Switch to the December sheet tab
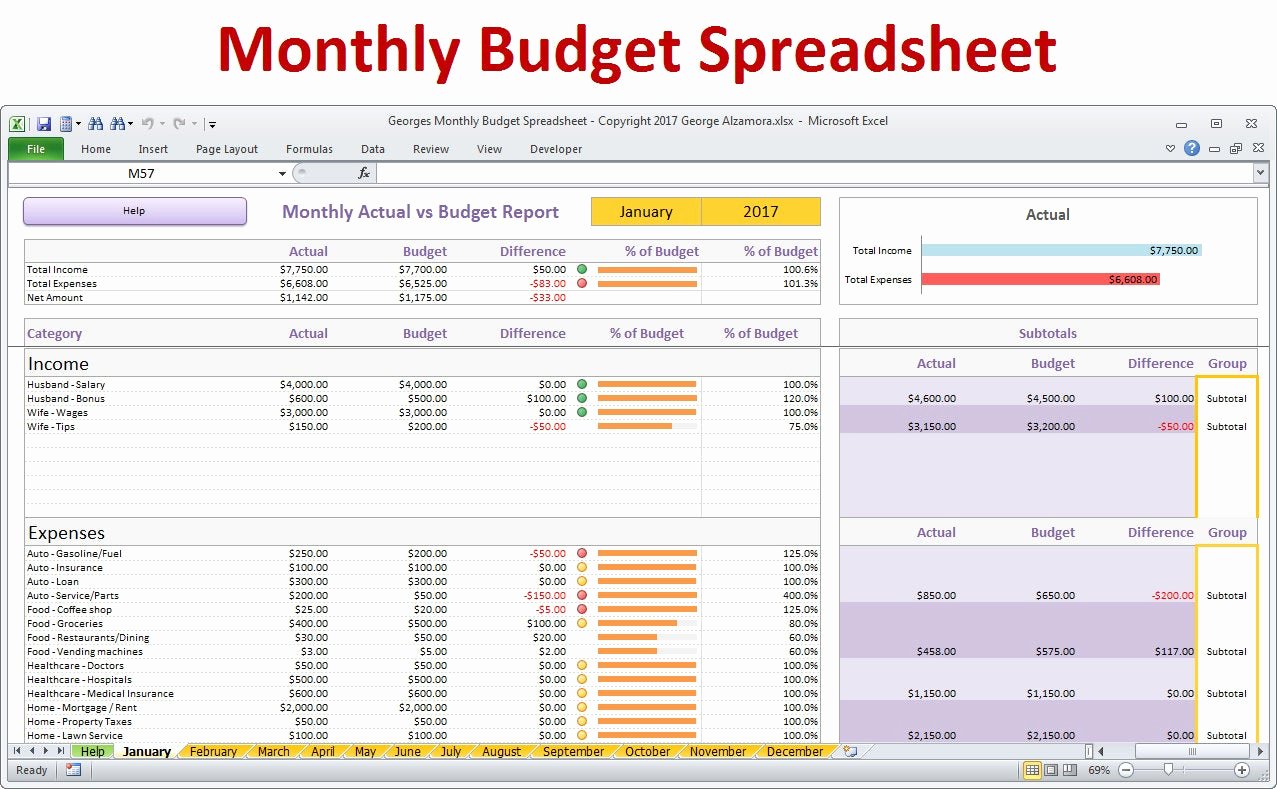The height and width of the screenshot is (789, 1277). tap(795, 751)
